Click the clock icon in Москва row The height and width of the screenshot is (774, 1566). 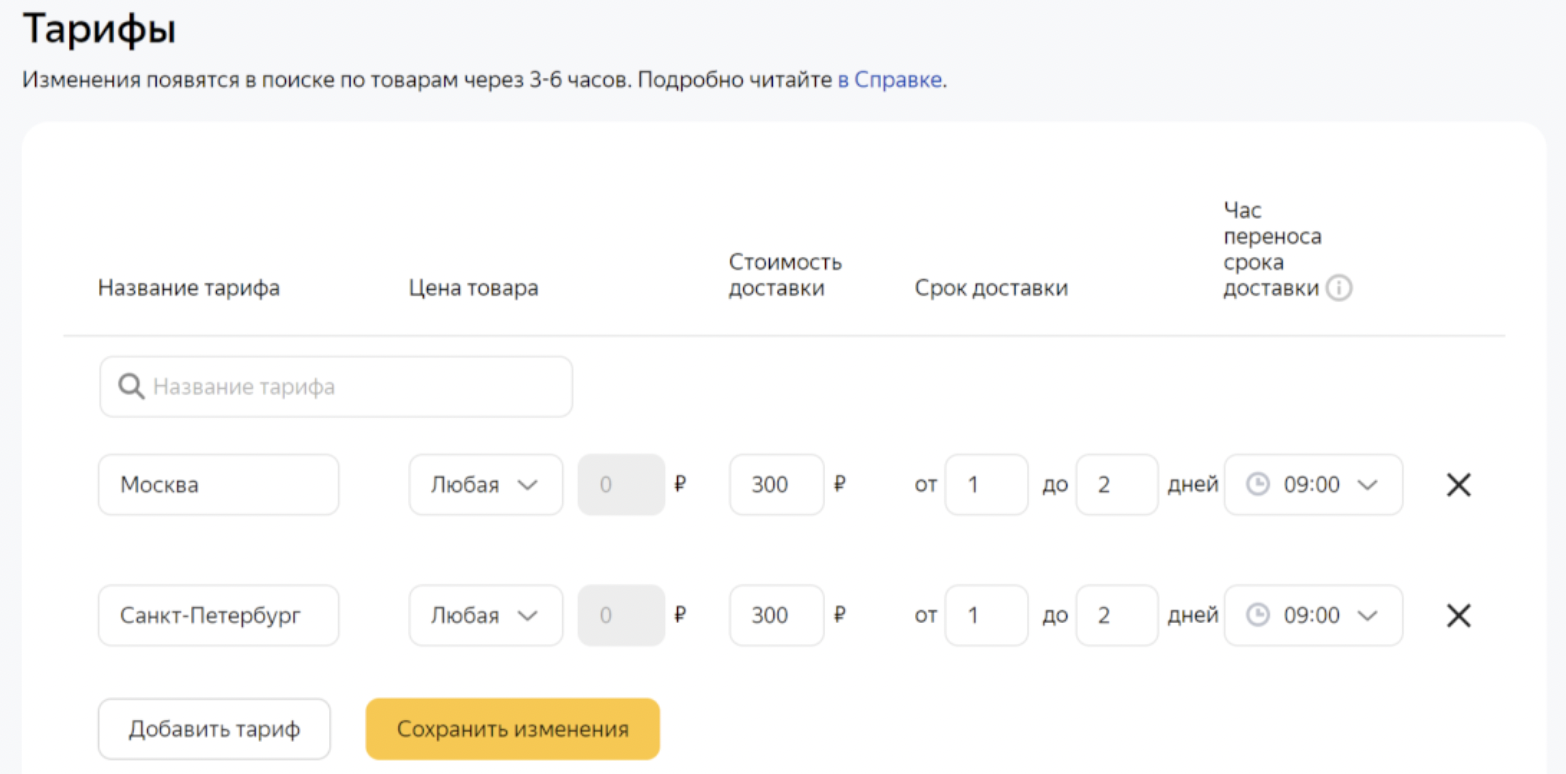pos(1257,485)
